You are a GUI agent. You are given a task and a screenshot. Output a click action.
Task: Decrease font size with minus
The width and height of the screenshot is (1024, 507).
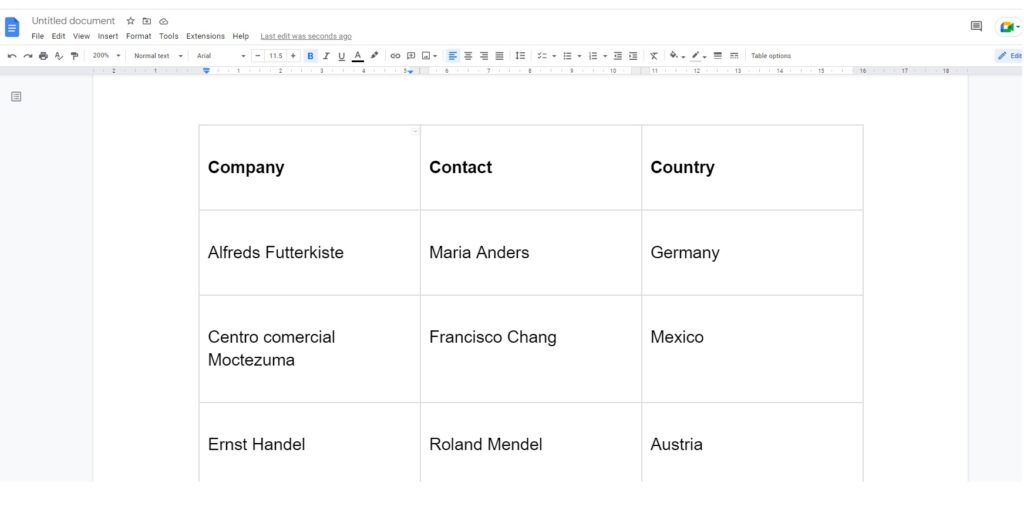pyautogui.click(x=258, y=56)
